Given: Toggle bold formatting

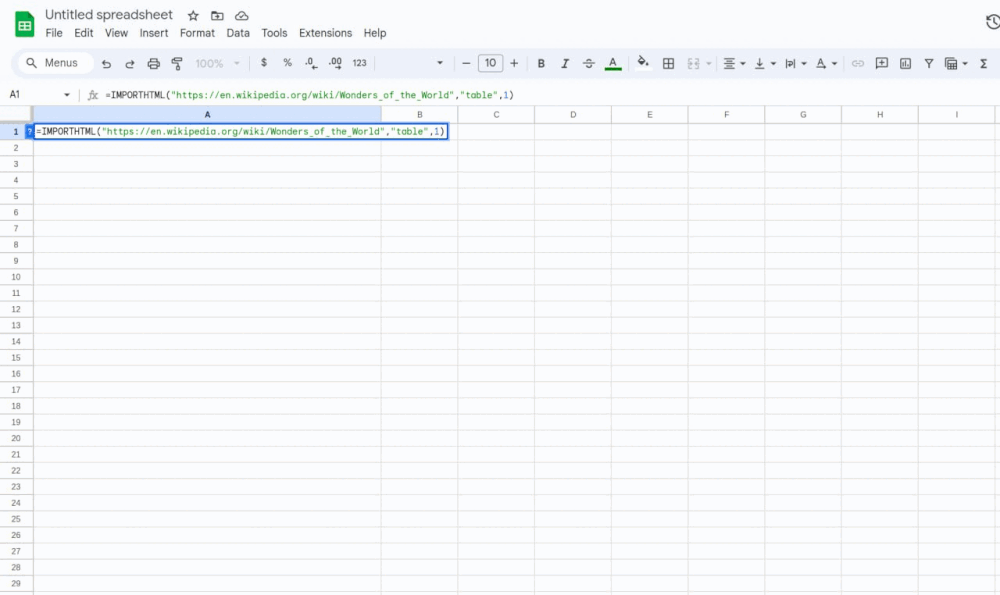Looking at the screenshot, I should click(541, 62).
